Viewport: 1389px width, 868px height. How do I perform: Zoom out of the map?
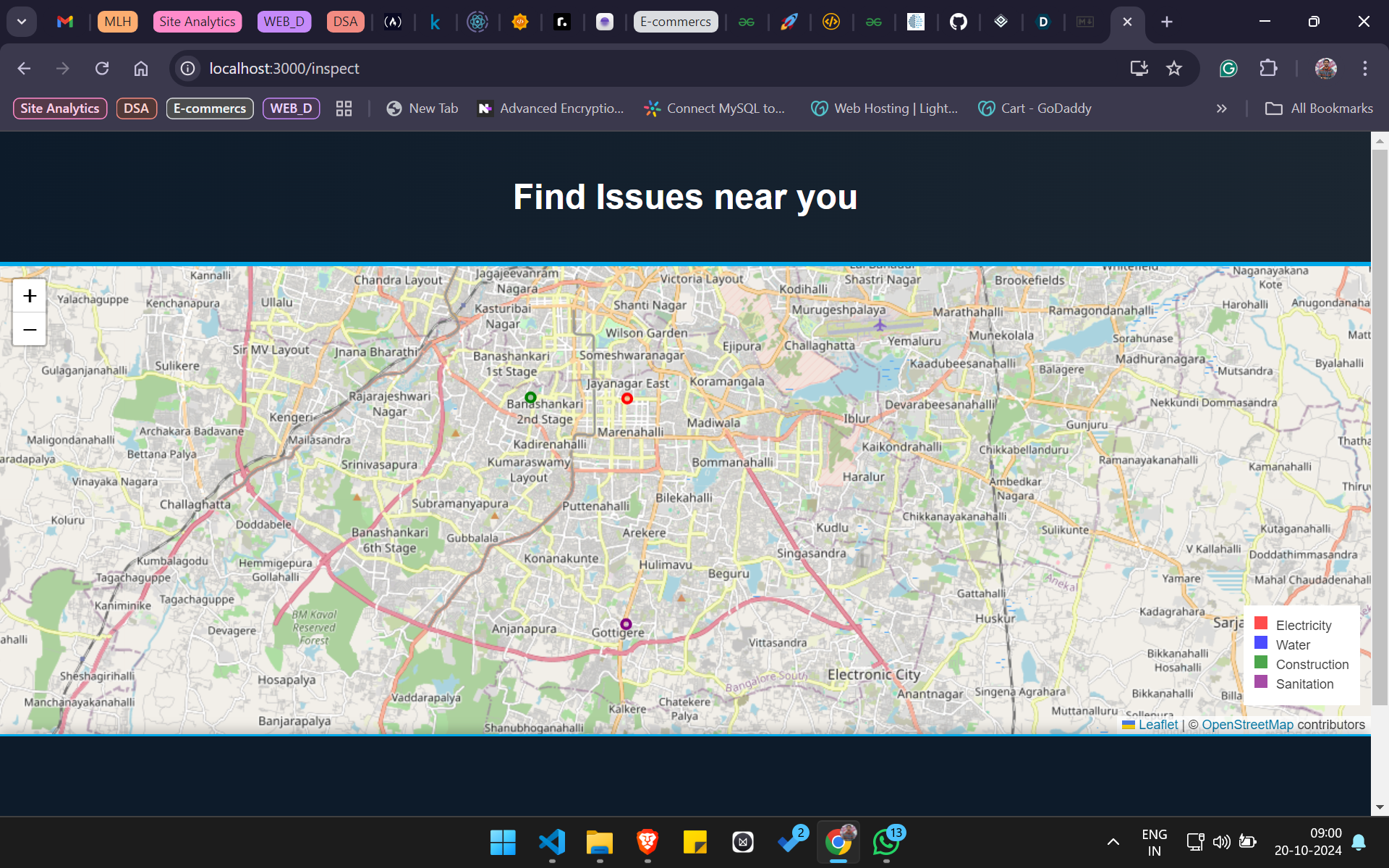[x=30, y=330]
